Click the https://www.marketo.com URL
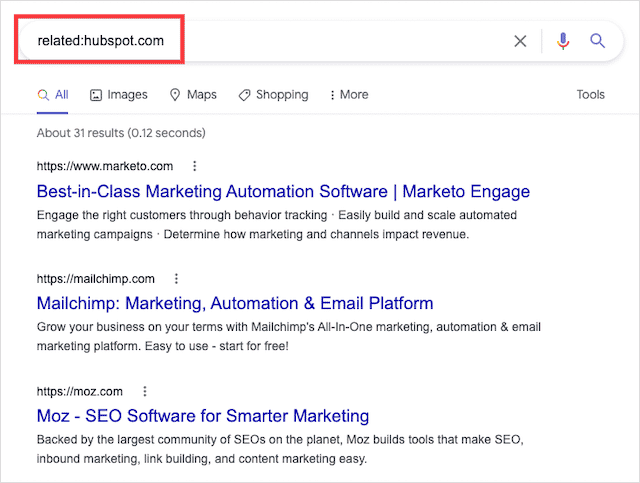 [x=105, y=166]
